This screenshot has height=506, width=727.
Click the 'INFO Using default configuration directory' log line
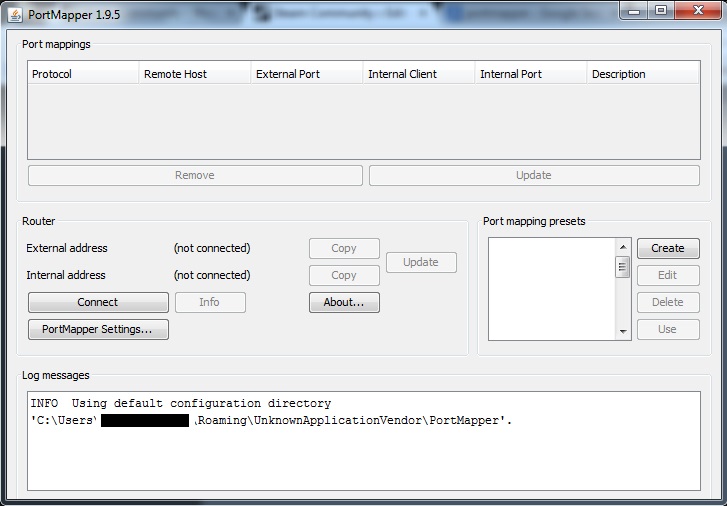(181, 404)
